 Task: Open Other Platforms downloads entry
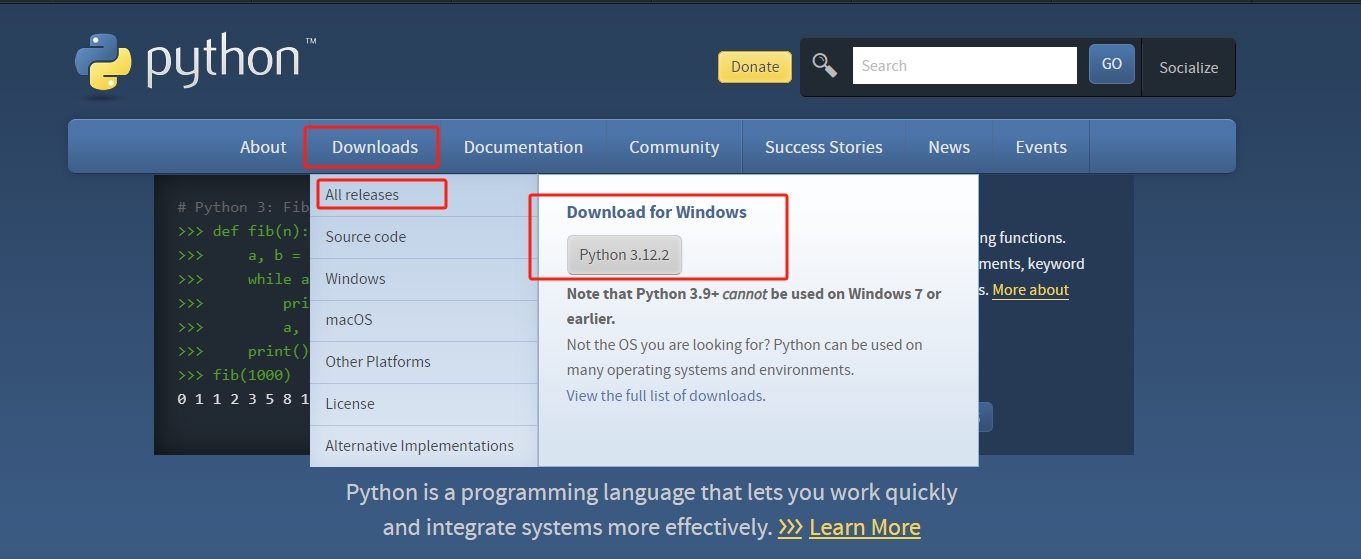click(378, 362)
